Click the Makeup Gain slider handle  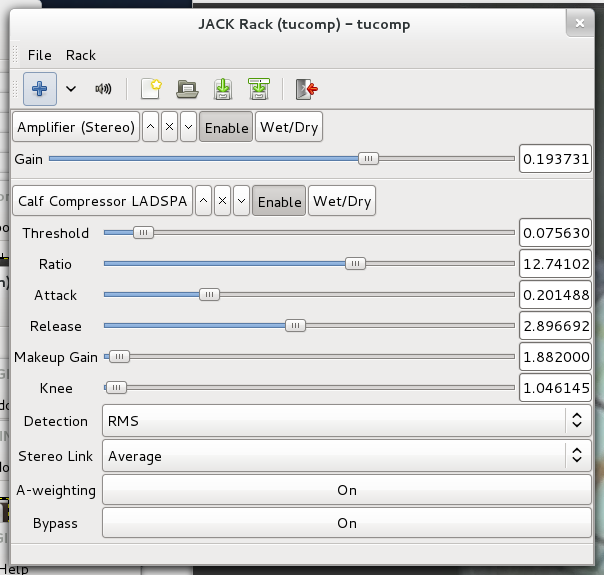119,357
